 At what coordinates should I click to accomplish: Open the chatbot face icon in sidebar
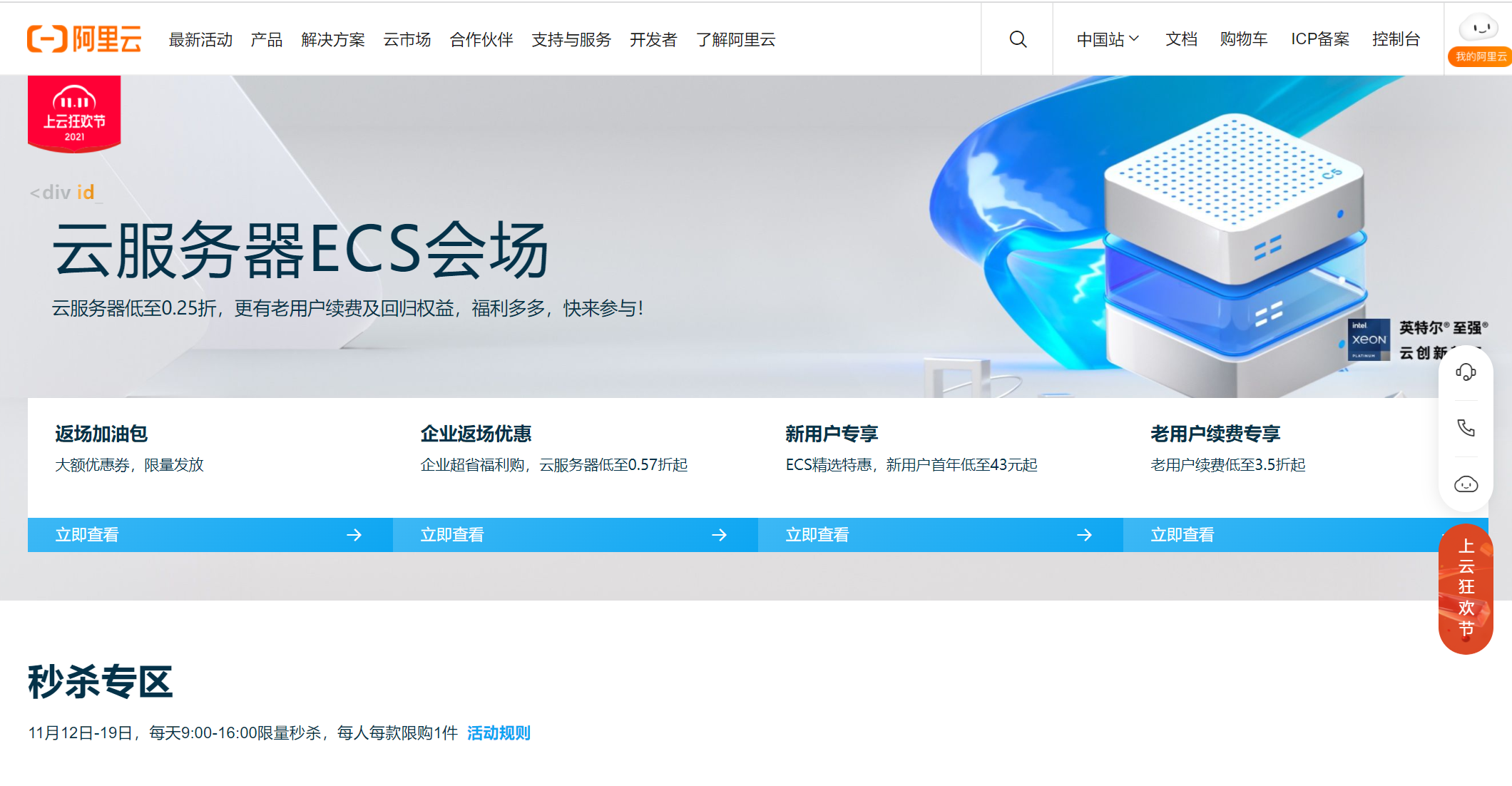pos(1466,485)
